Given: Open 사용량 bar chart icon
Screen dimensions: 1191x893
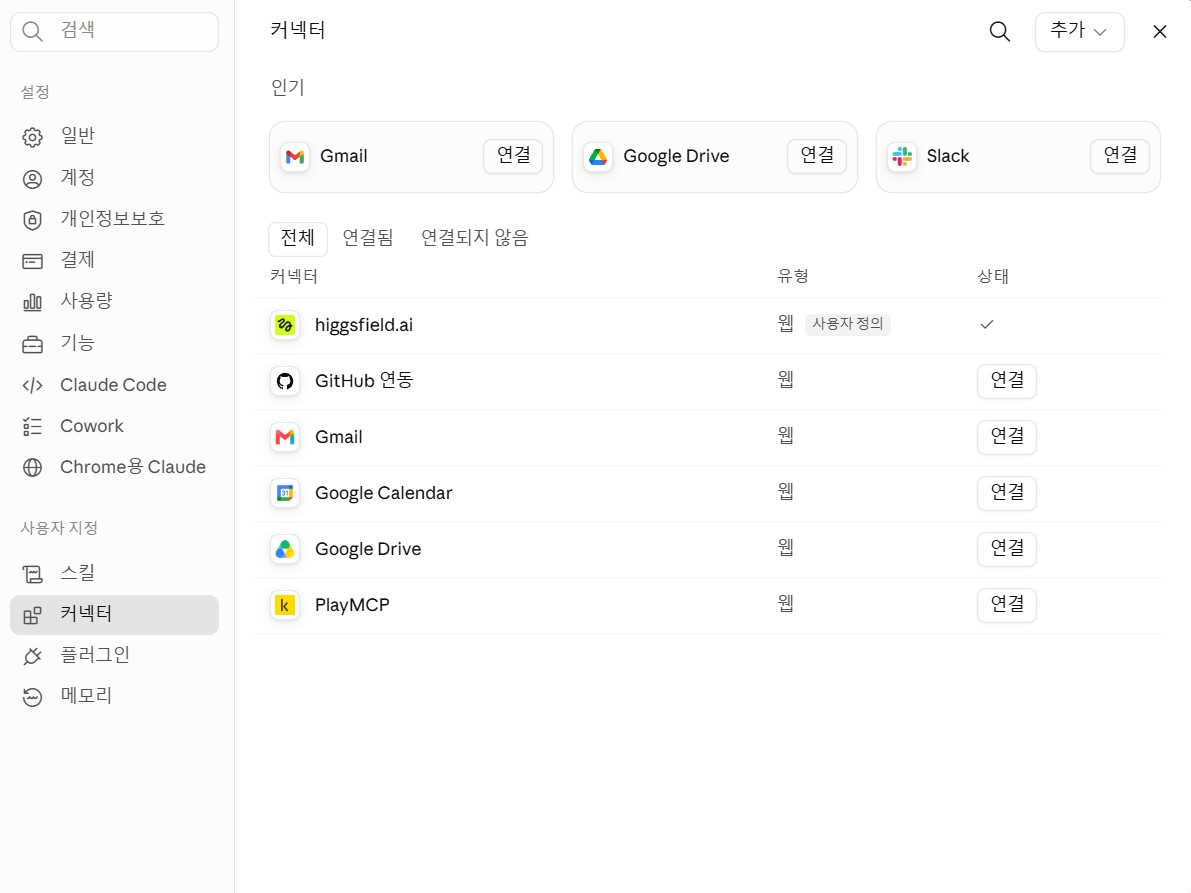Looking at the screenshot, I should (x=33, y=302).
